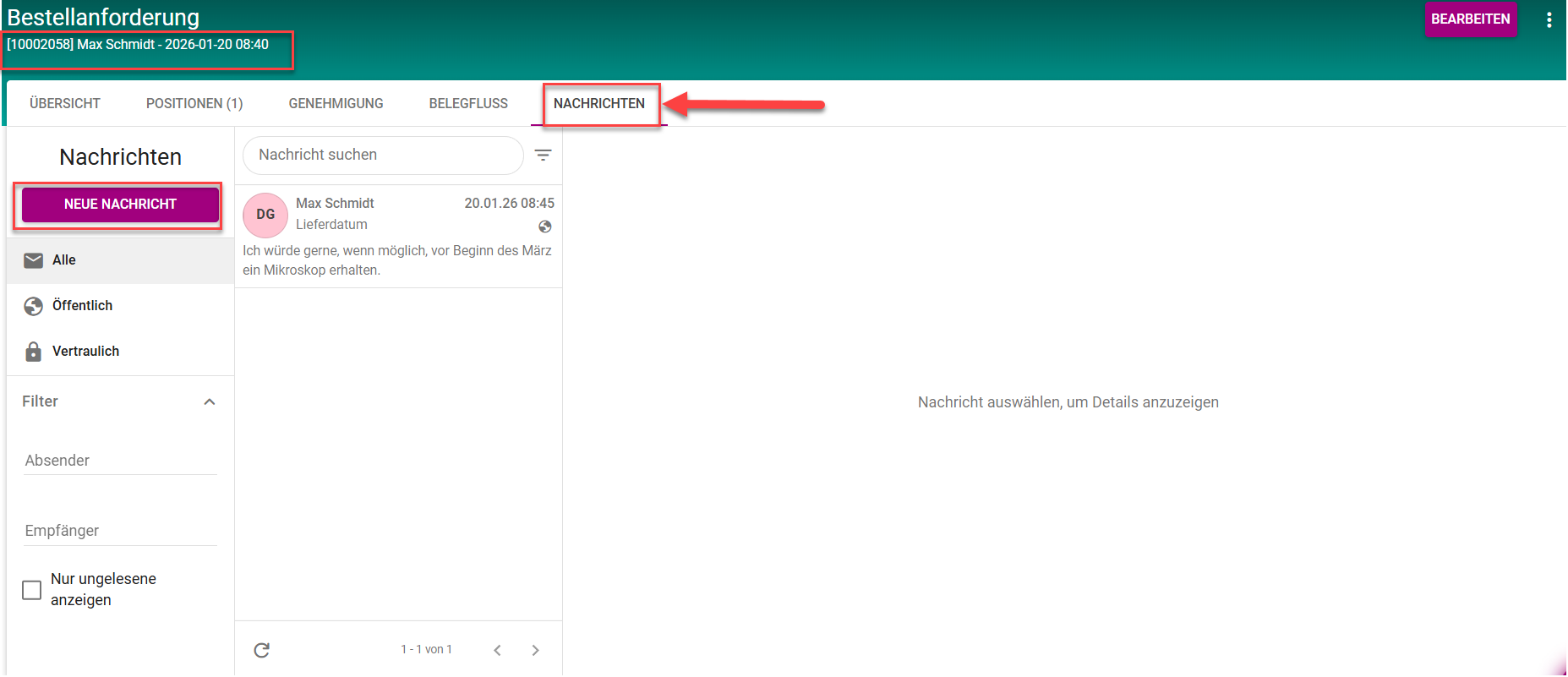The height and width of the screenshot is (677, 1568).
Task: Filter by Vertraulich messages
Action: tap(85, 352)
